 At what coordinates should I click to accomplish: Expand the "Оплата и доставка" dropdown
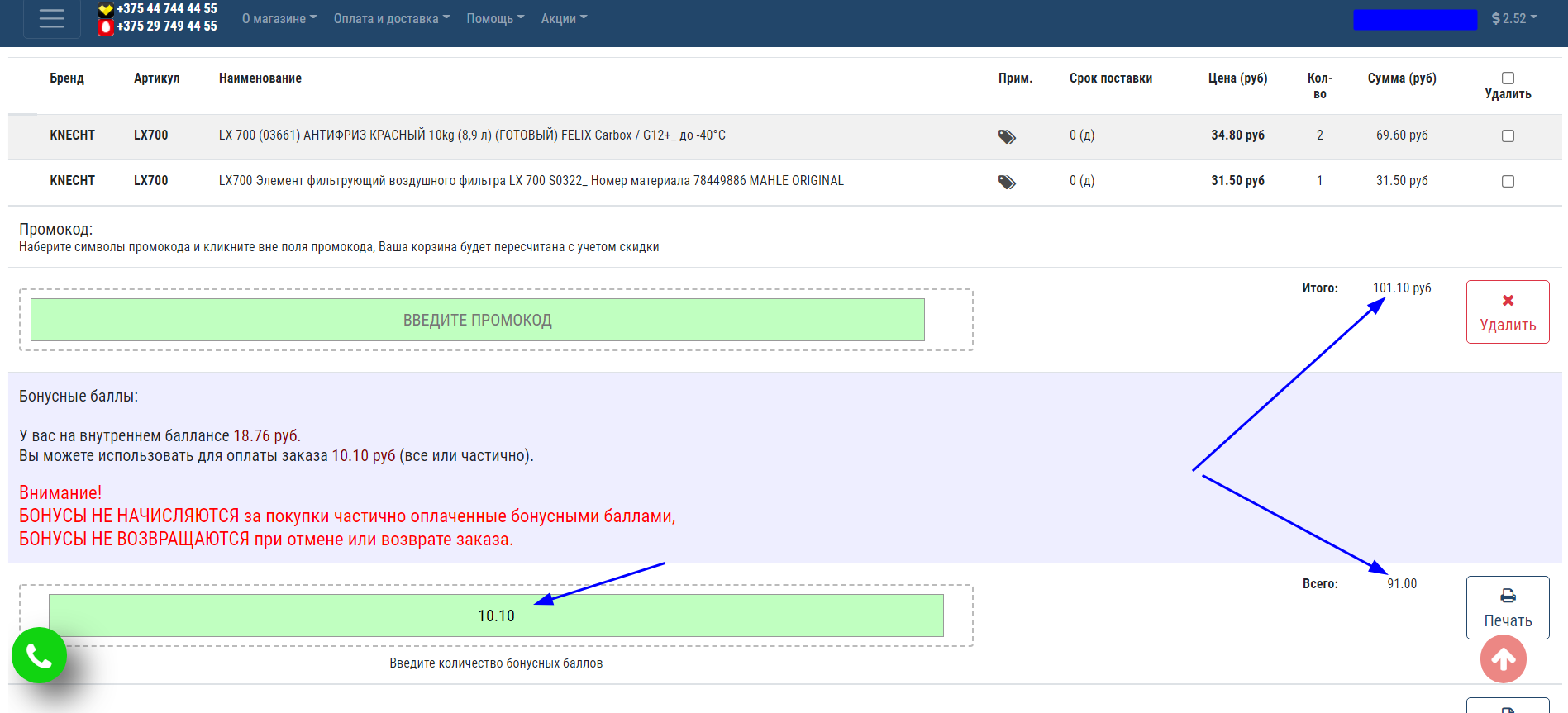391,18
